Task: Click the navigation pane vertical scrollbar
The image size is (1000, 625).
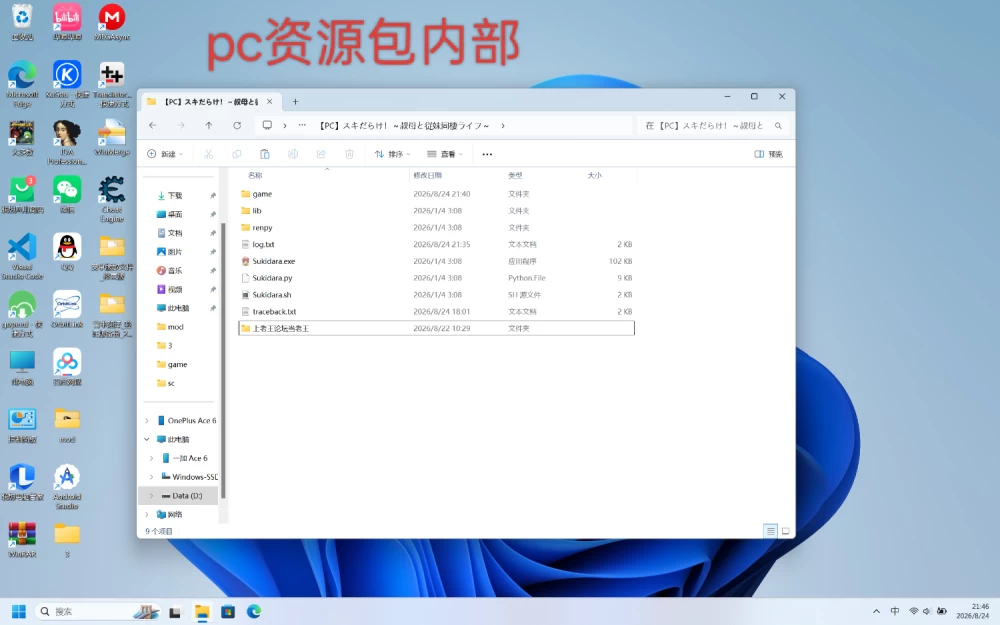Action: (x=223, y=360)
